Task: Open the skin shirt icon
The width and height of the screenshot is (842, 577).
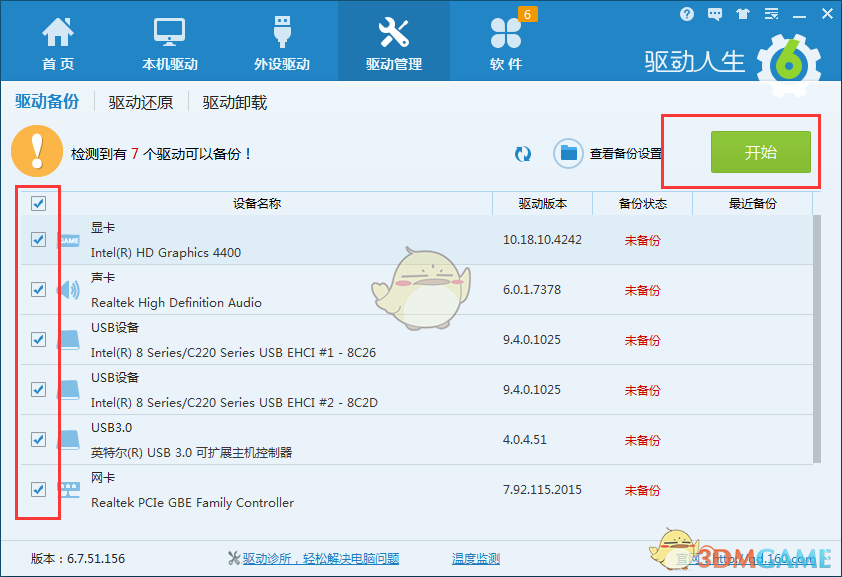Action: (x=743, y=14)
